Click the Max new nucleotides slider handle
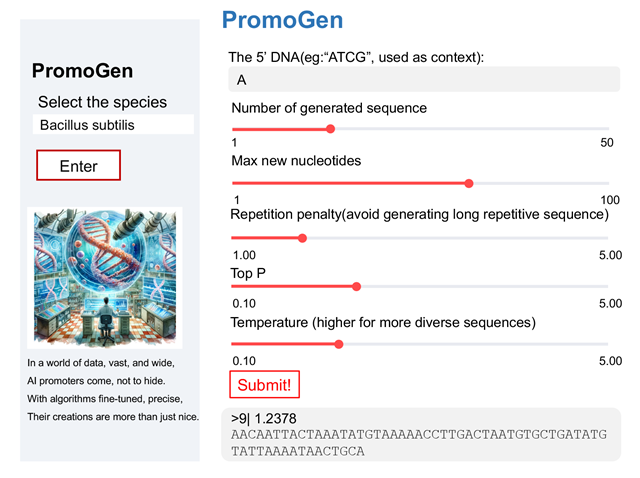Screen dimensions: 640x478 tap(469, 183)
